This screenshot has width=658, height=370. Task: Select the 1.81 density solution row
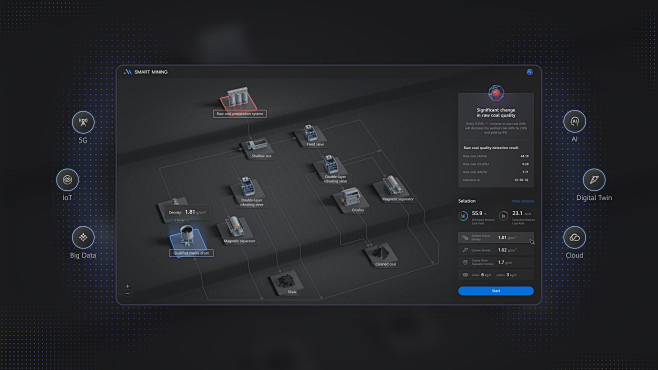pyautogui.click(x=496, y=237)
